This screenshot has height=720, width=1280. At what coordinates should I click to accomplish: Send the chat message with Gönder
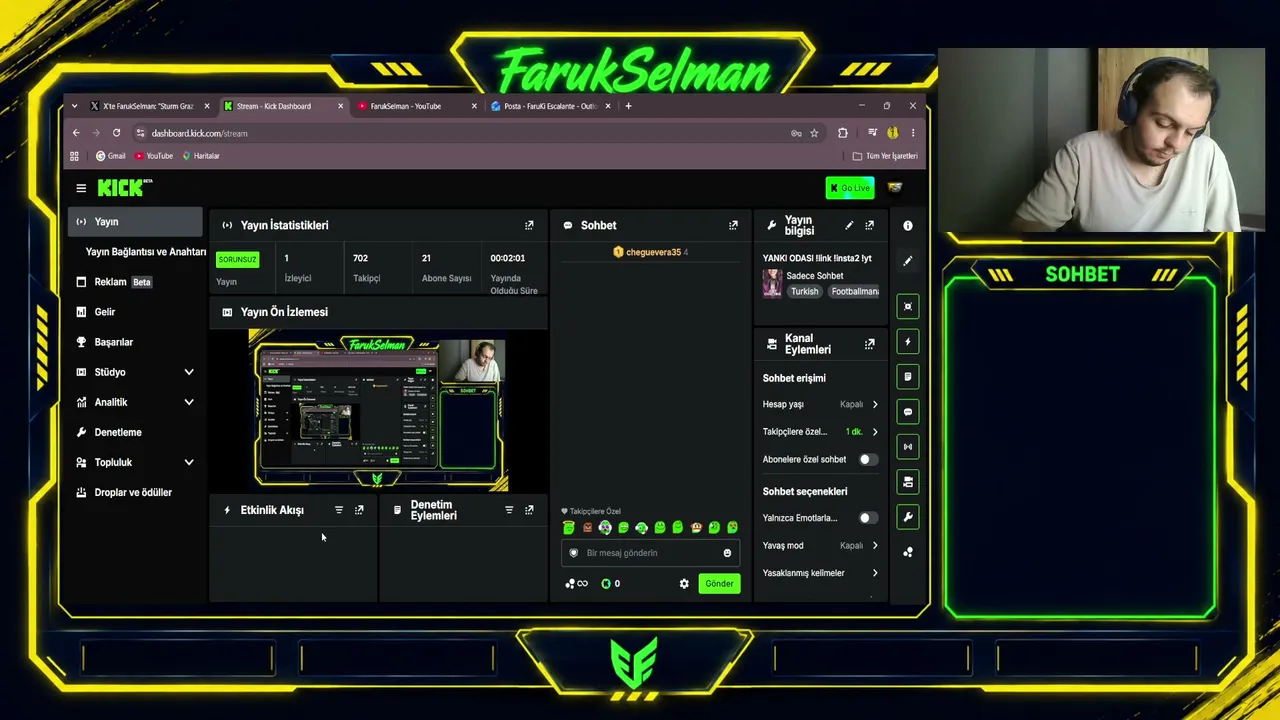[x=719, y=584]
